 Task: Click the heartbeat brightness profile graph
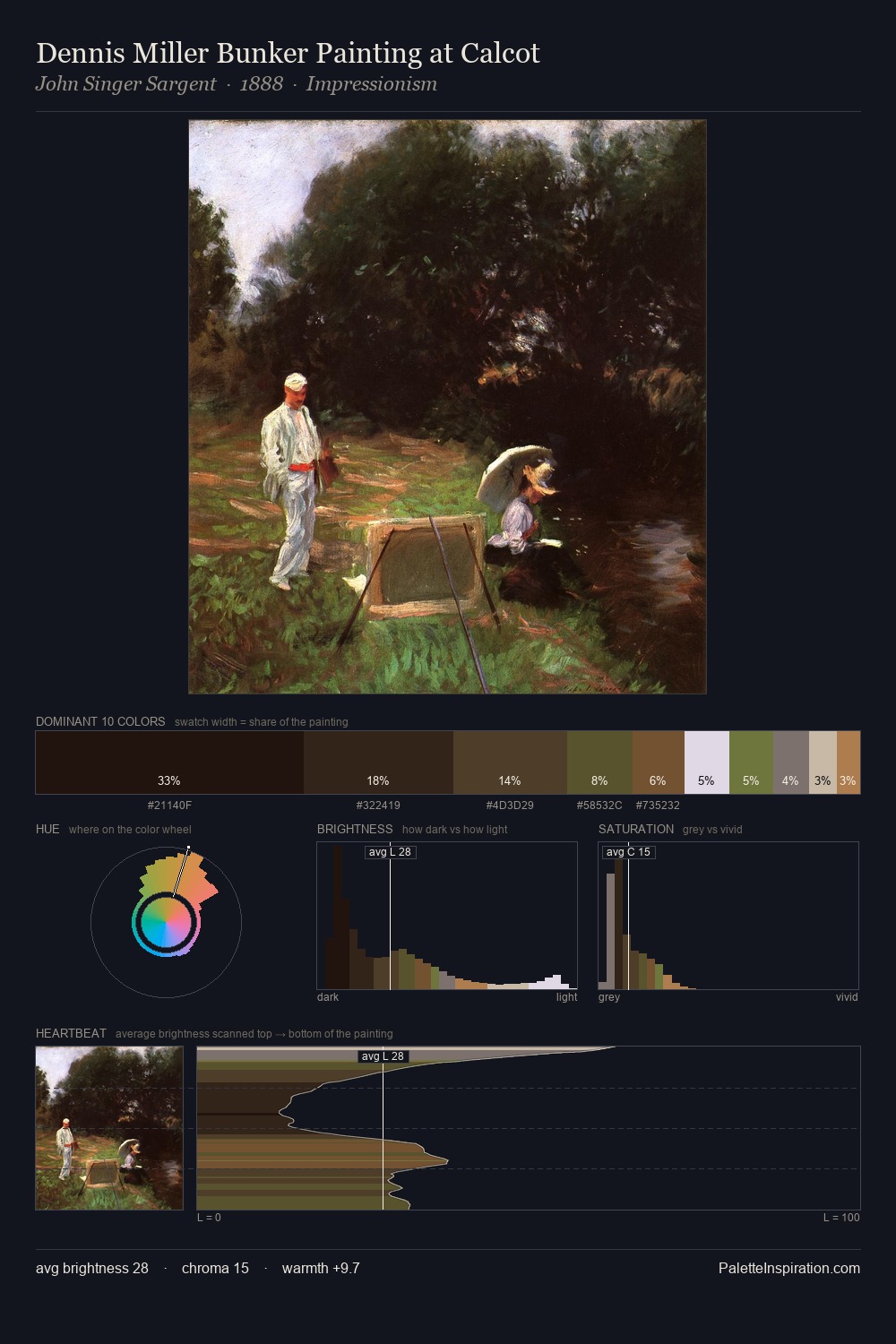pos(529,1128)
